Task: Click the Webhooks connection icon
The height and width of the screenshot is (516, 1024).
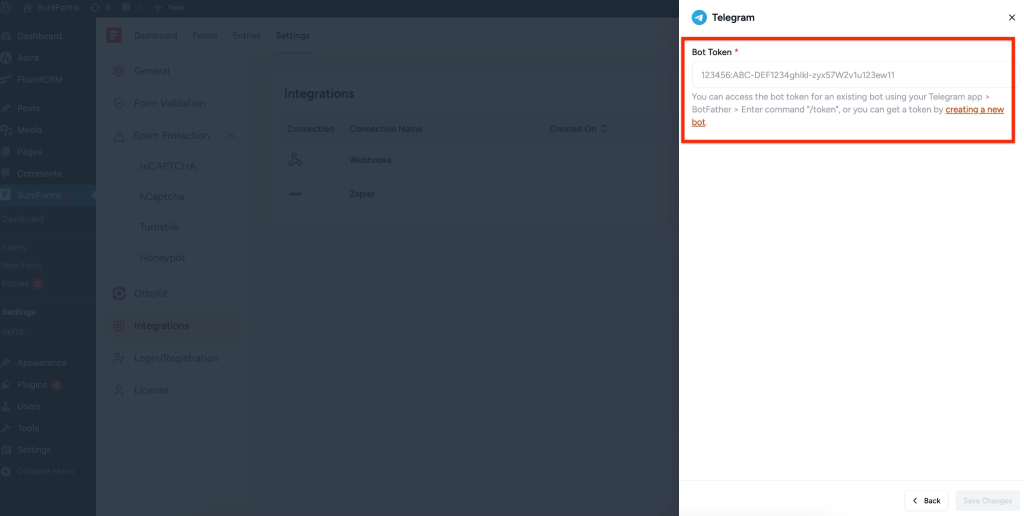Action: [x=295, y=159]
